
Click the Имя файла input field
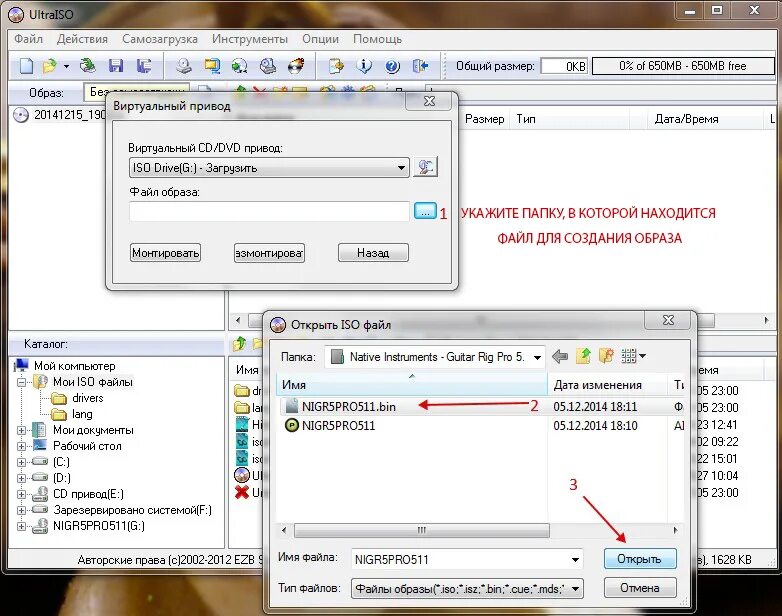[x=460, y=560]
